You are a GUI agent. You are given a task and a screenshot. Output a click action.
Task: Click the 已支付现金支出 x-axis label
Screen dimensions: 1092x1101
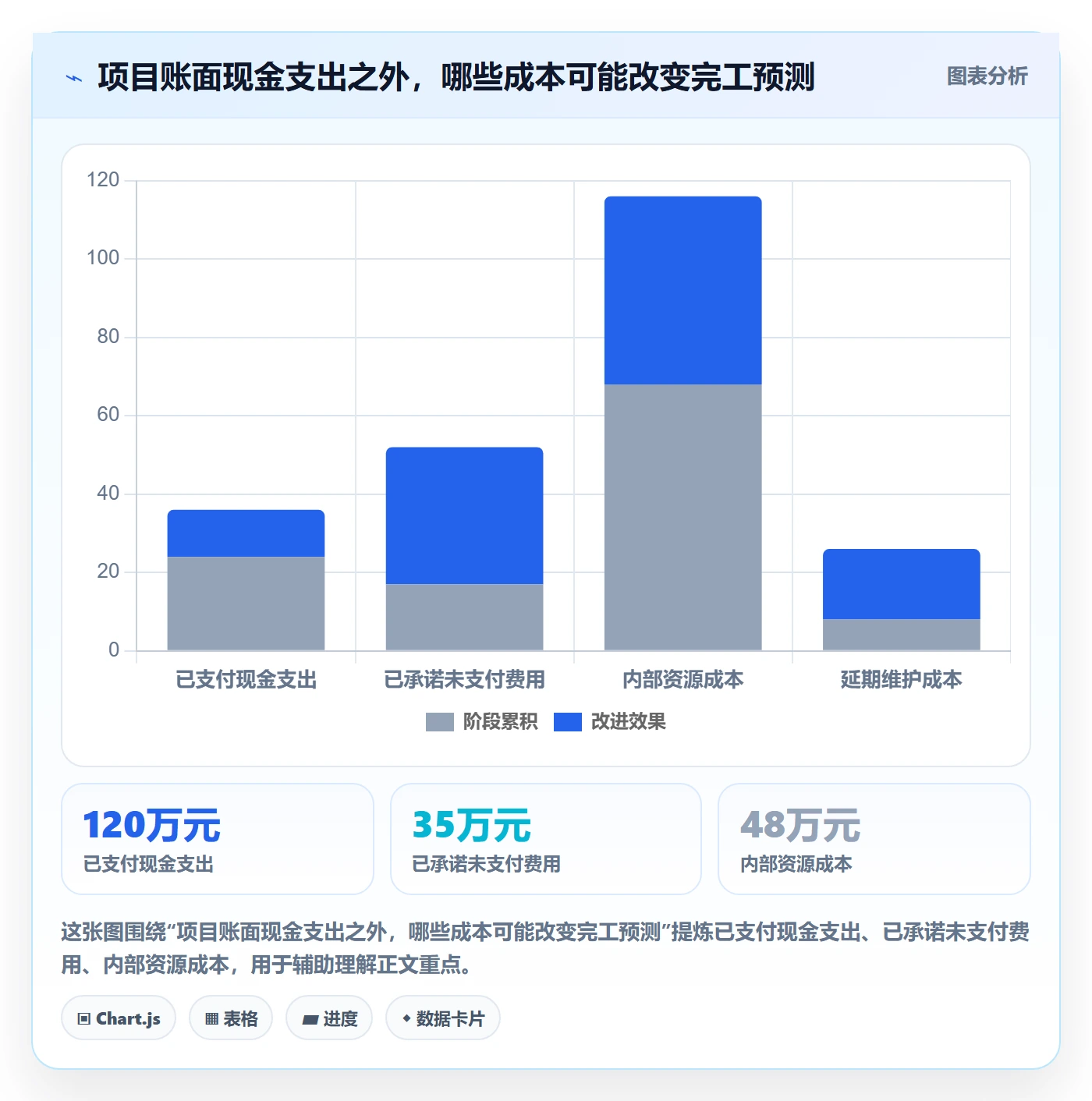pyautogui.click(x=246, y=680)
